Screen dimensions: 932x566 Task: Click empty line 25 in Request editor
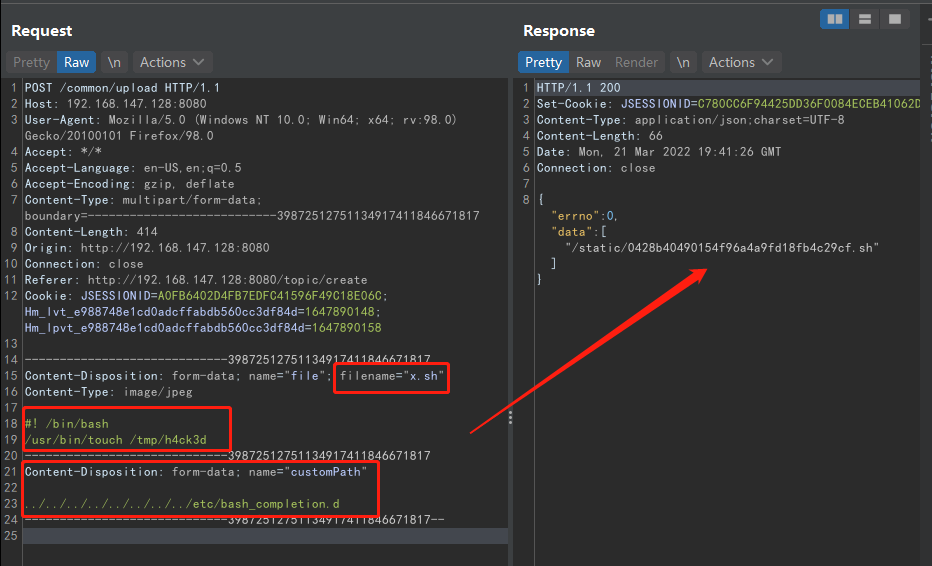click(x=265, y=536)
